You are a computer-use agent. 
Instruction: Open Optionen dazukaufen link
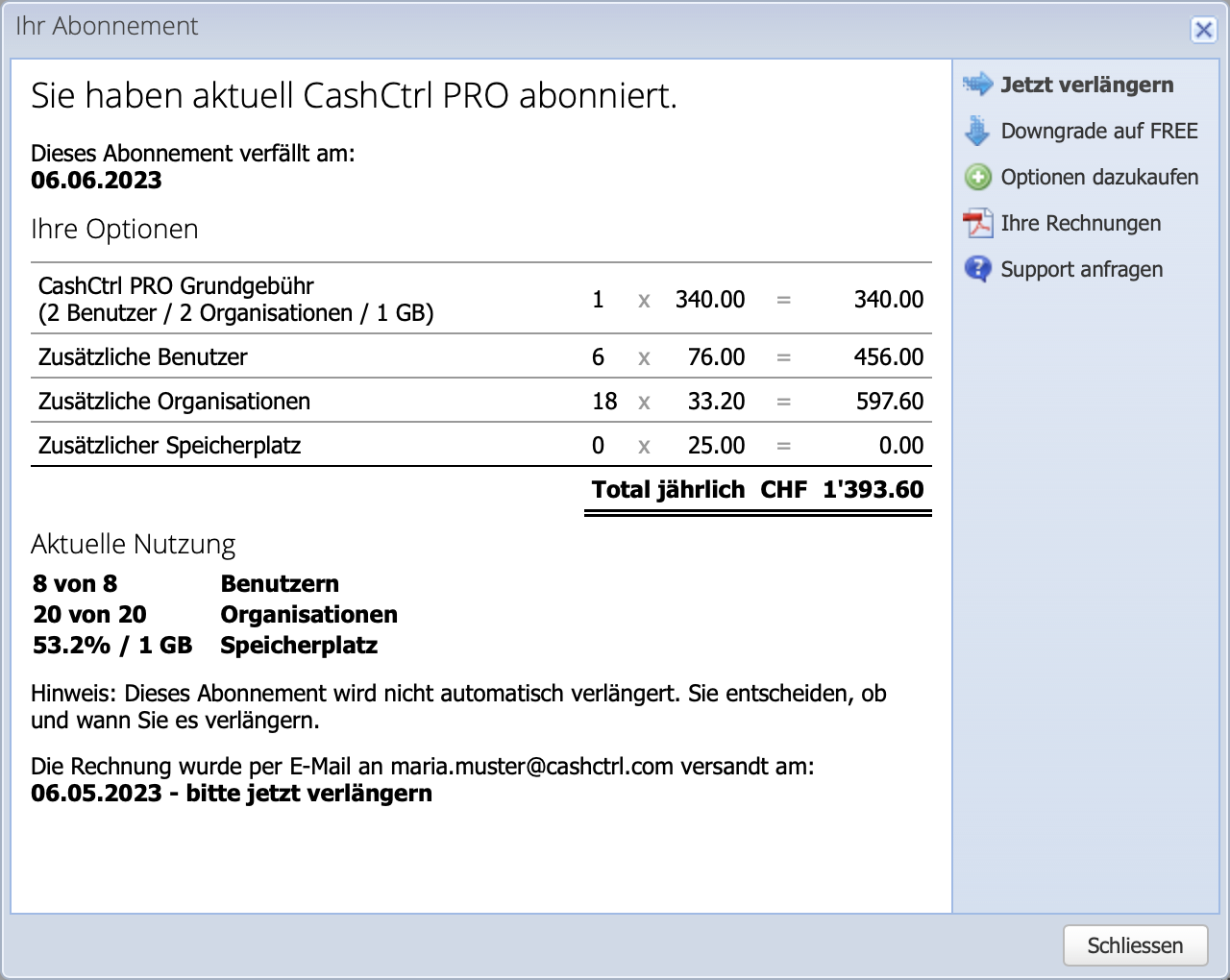click(1099, 177)
